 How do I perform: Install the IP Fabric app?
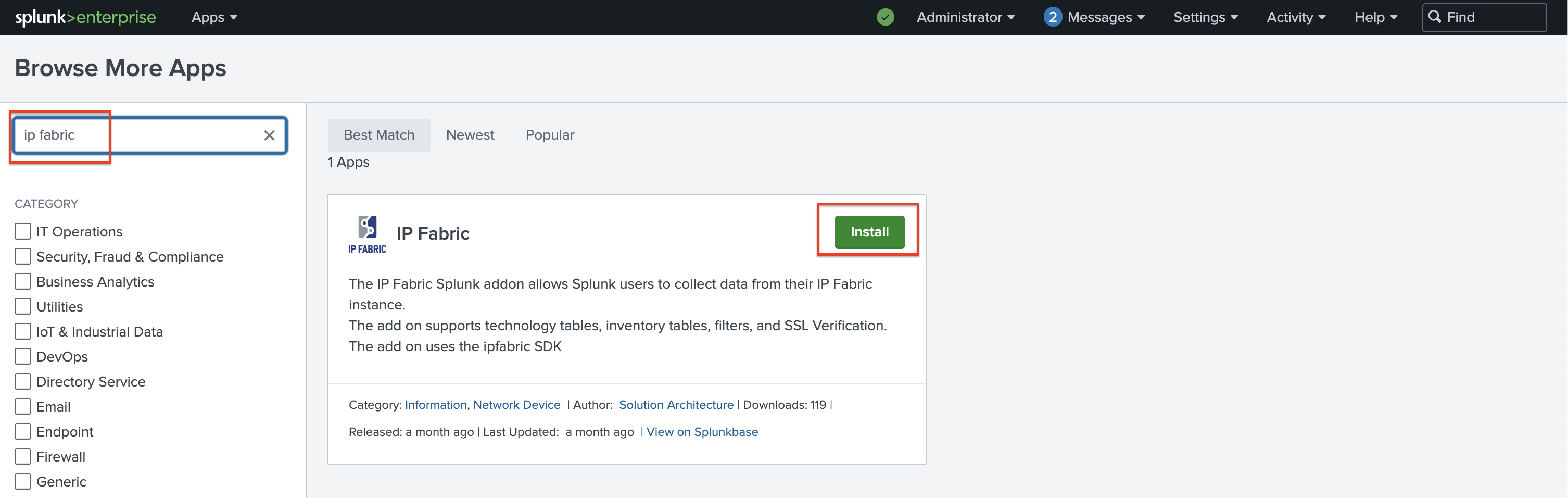(x=869, y=232)
